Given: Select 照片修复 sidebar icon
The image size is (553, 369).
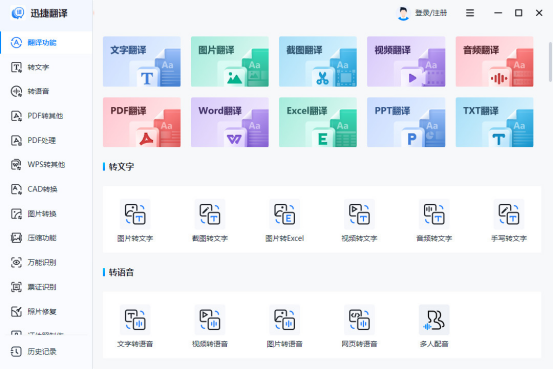Looking at the screenshot, I should (x=16, y=311).
